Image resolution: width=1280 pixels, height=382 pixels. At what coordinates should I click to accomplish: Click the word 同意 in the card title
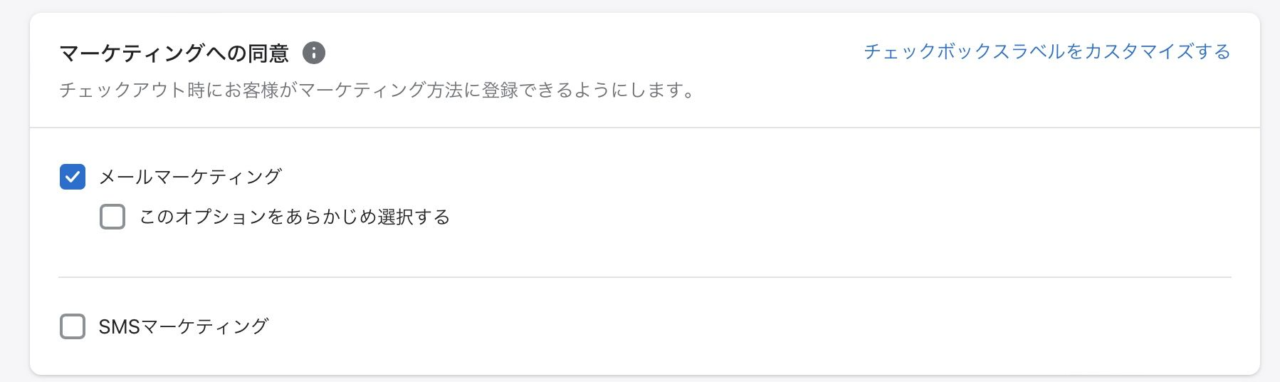point(267,52)
